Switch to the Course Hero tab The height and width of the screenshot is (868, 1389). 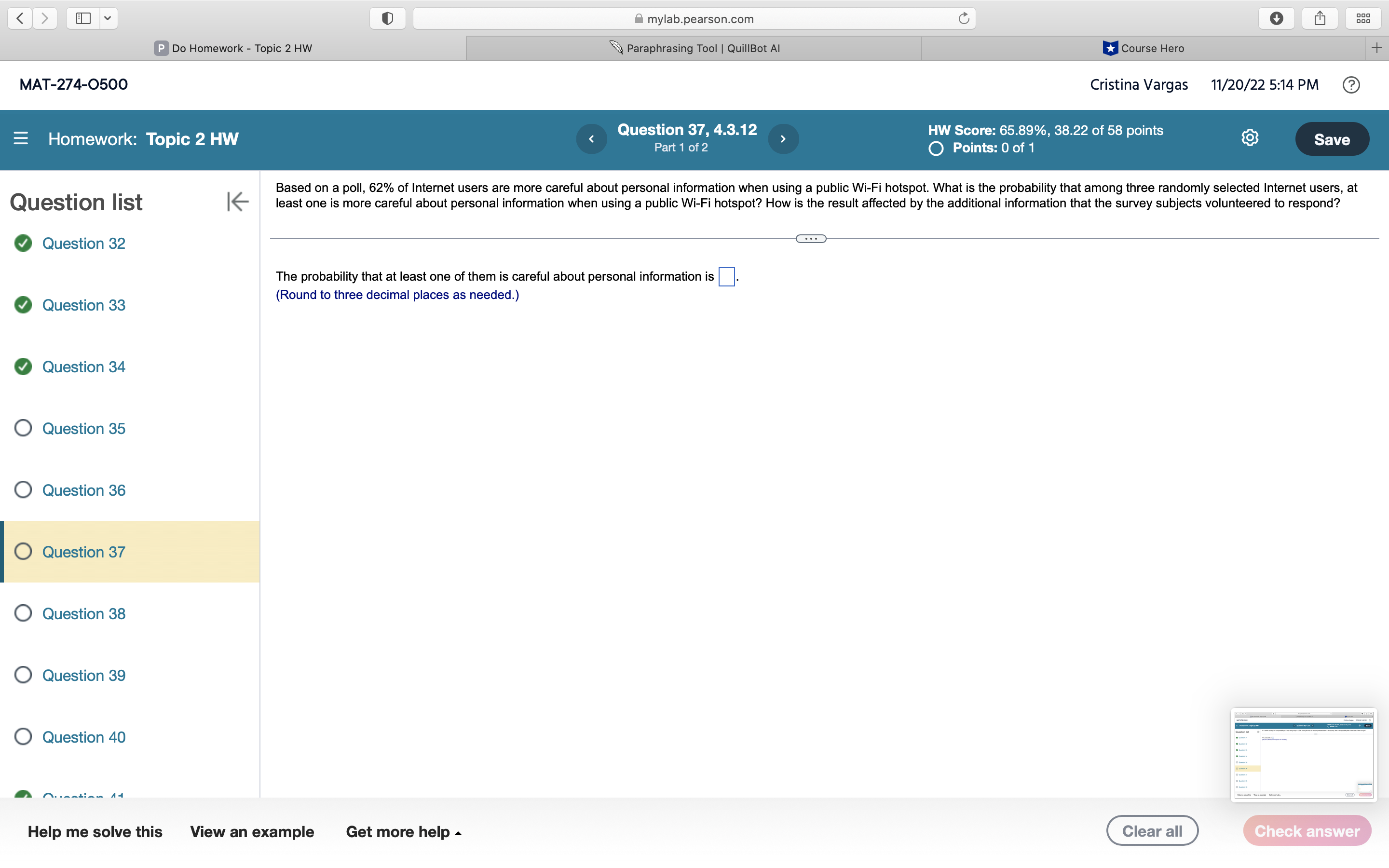coord(1144,48)
